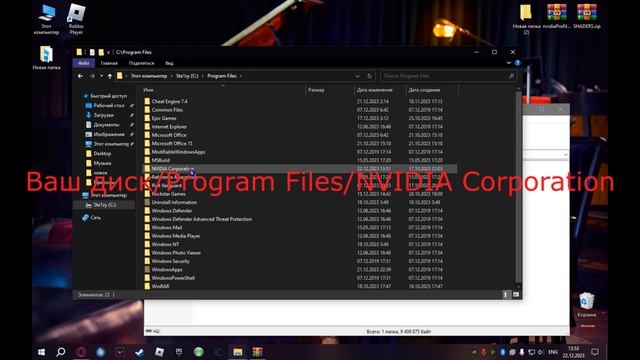
Task: Open the Вид ribbon tab
Action: 169,63
